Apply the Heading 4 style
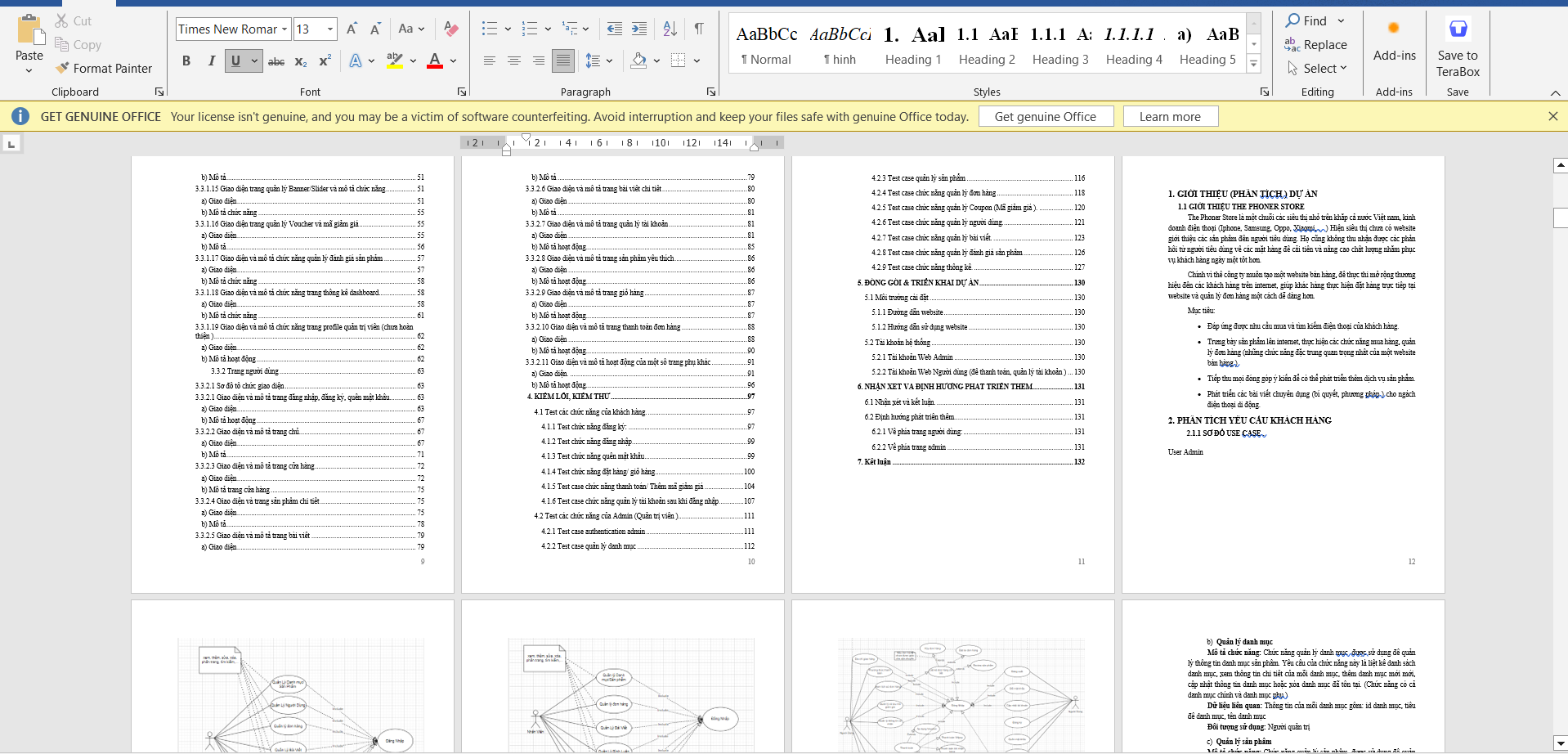Screen dimensions: 1568x754 1134,45
